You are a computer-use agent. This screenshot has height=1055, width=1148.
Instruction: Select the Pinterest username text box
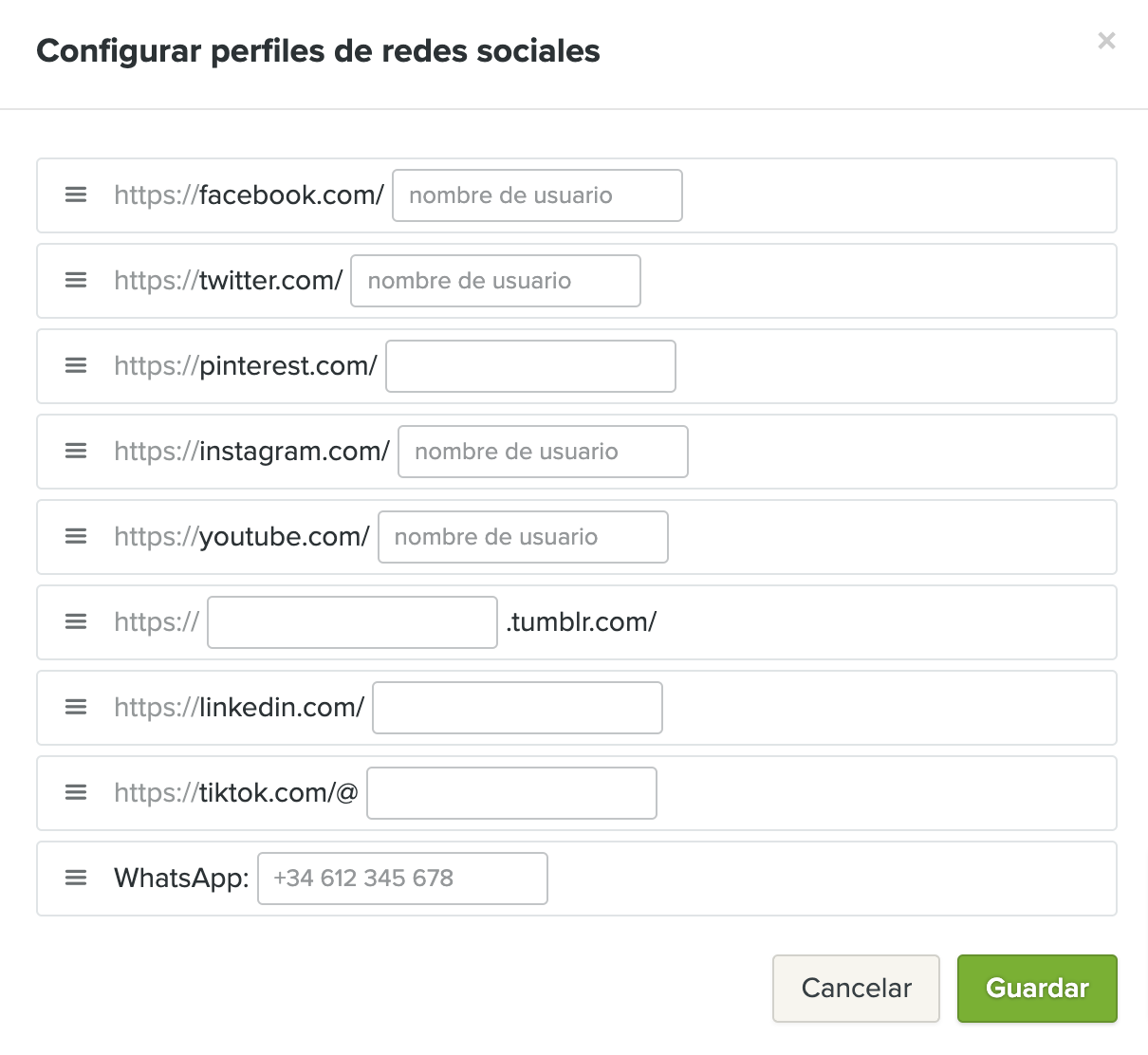point(530,366)
